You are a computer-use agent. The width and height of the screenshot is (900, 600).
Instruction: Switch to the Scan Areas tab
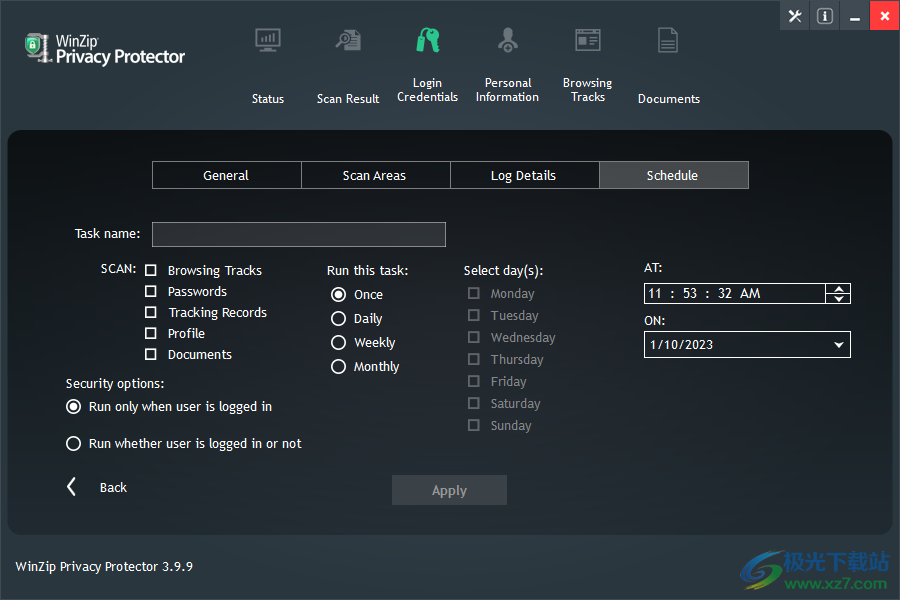(x=375, y=175)
